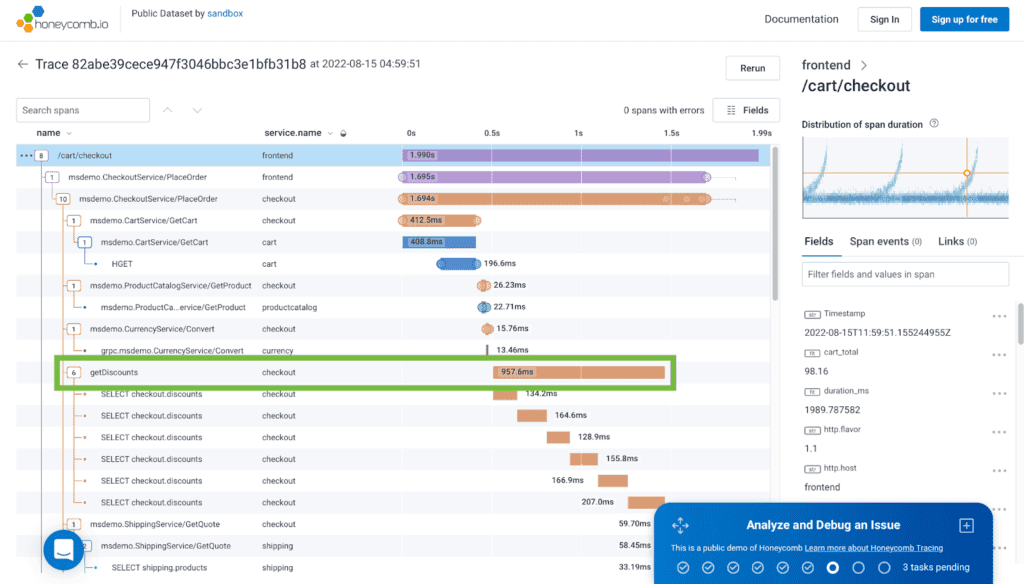Select the current active tutorial step circle
1024x584 pixels.
pyautogui.click(x=833, y=568)
